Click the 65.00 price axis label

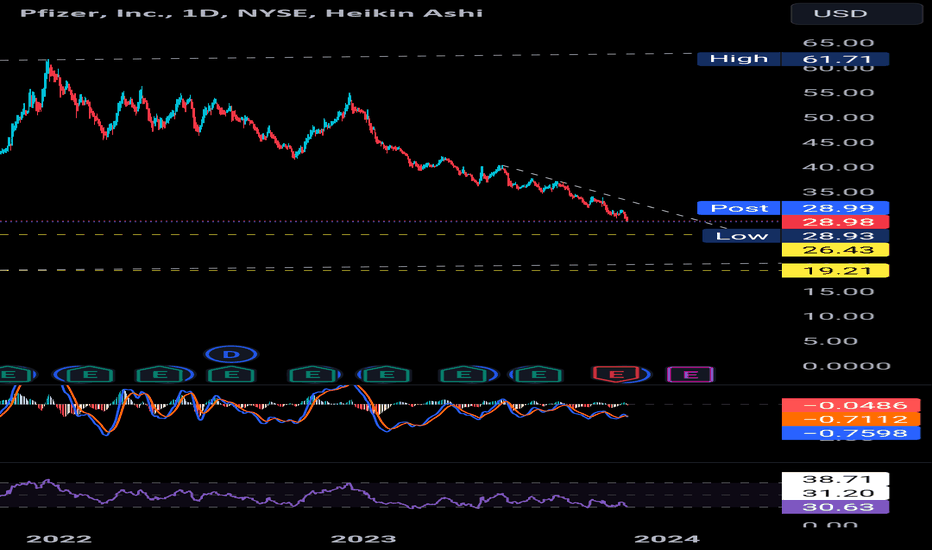(x=838, y=43)
